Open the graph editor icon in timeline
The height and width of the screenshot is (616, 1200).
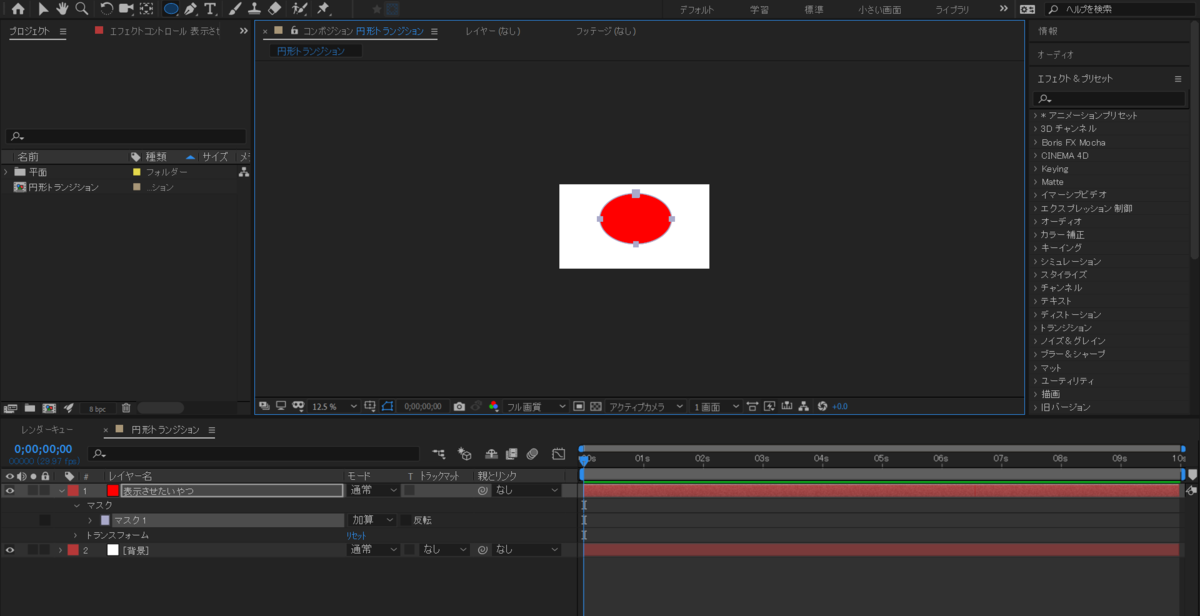(x=558, y=454)
